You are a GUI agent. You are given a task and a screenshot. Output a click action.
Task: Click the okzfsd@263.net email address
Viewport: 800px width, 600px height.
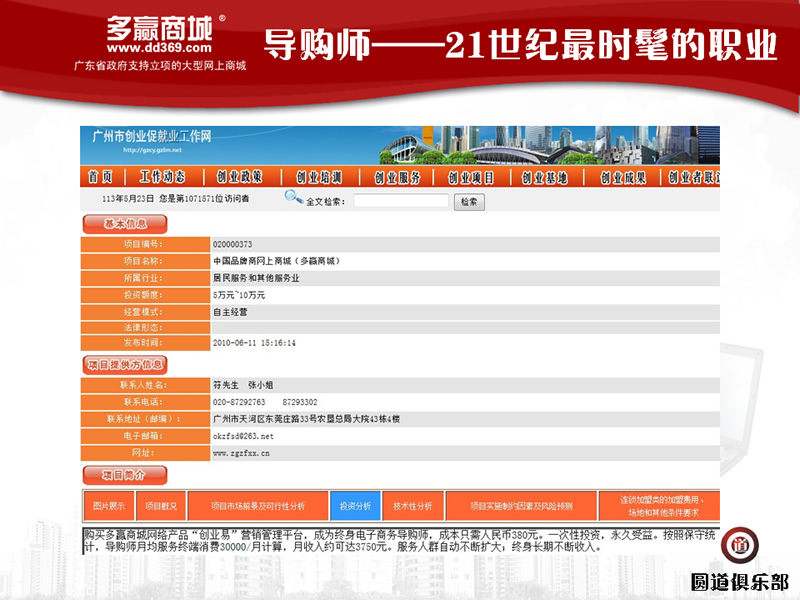pos(243,436)
